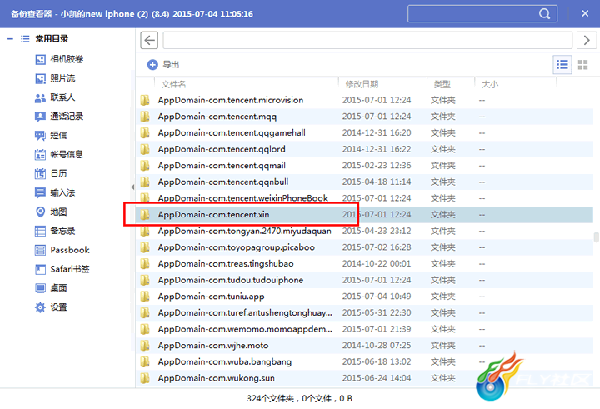This screenshot has width=600, height=409.
Task: Select AppDomain-com.tencent.qqmail folder
Action: [x=222, y=166]
